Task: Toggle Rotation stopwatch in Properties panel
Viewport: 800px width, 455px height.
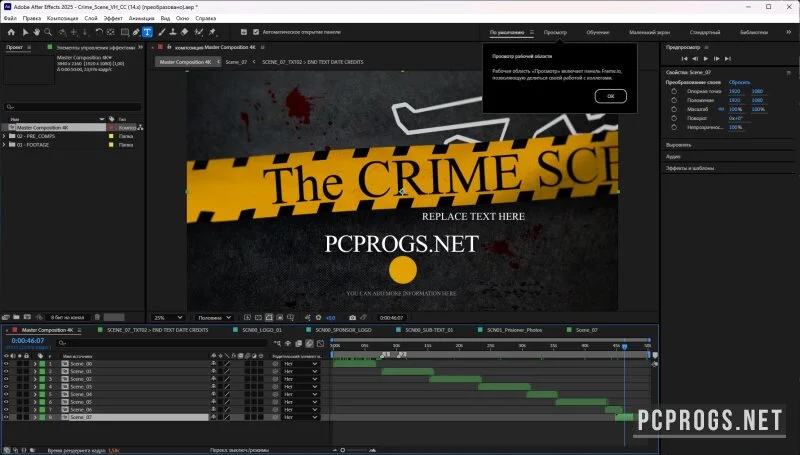Action: point(674,118)
